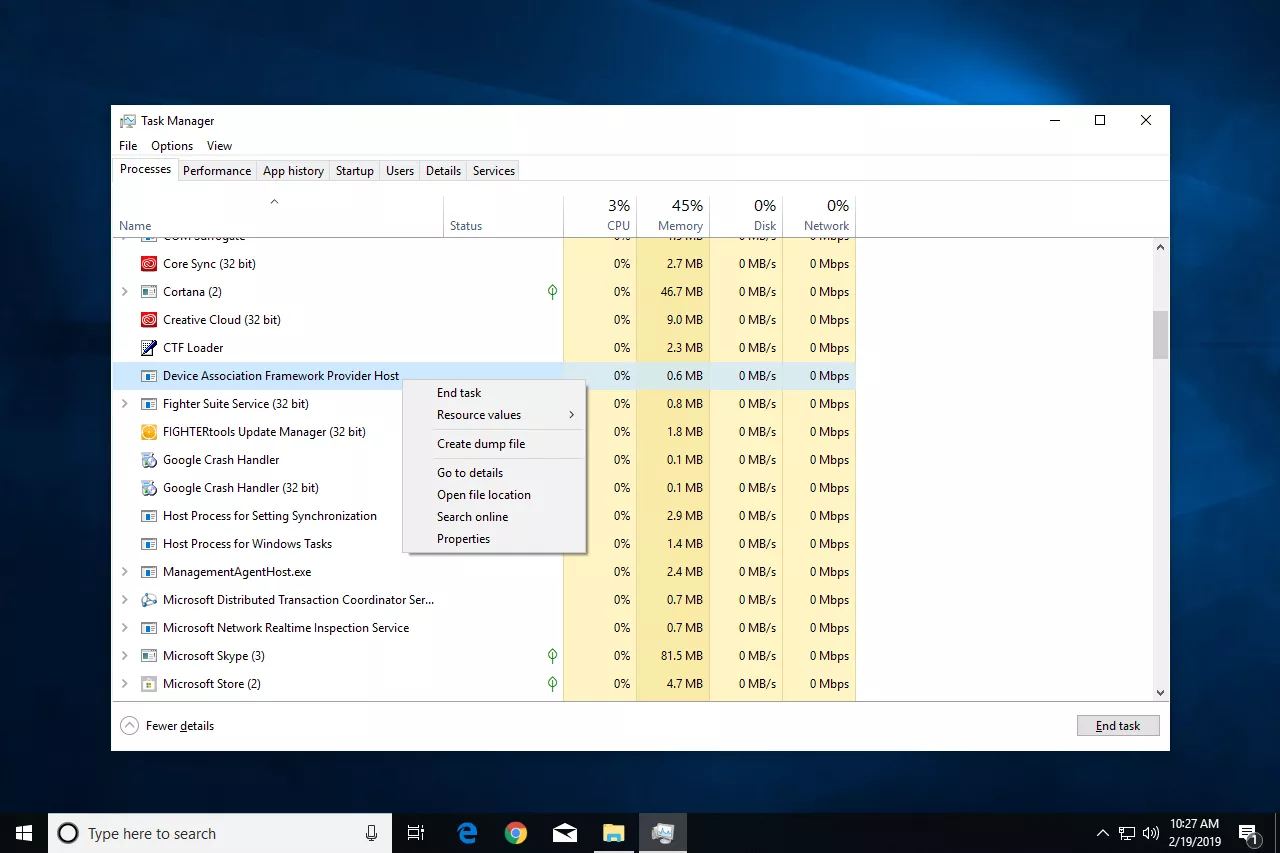The width and height of the screenshot is (1280, 853).
Task: Open the View menu
Action: tap(219, 146)
